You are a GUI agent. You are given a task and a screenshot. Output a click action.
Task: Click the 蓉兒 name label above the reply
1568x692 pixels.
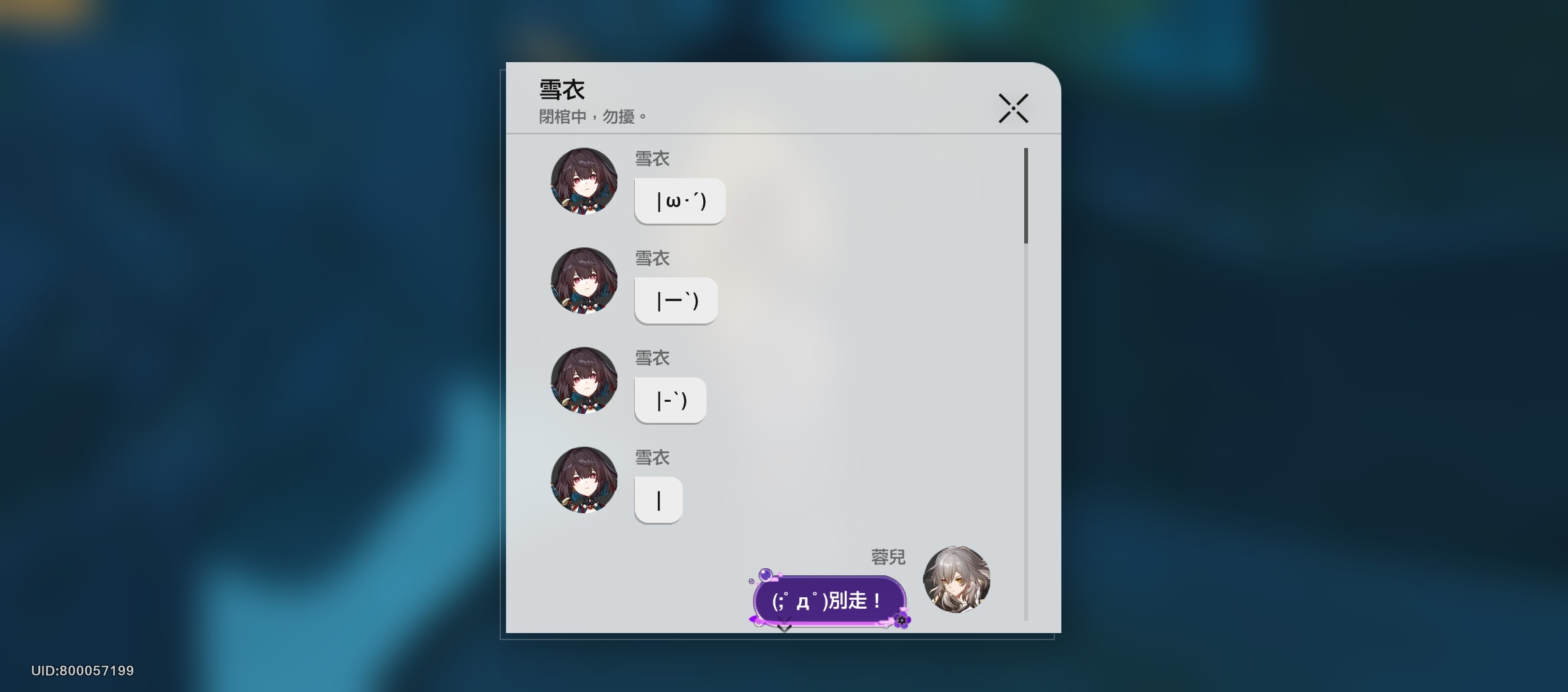(888, 557)
